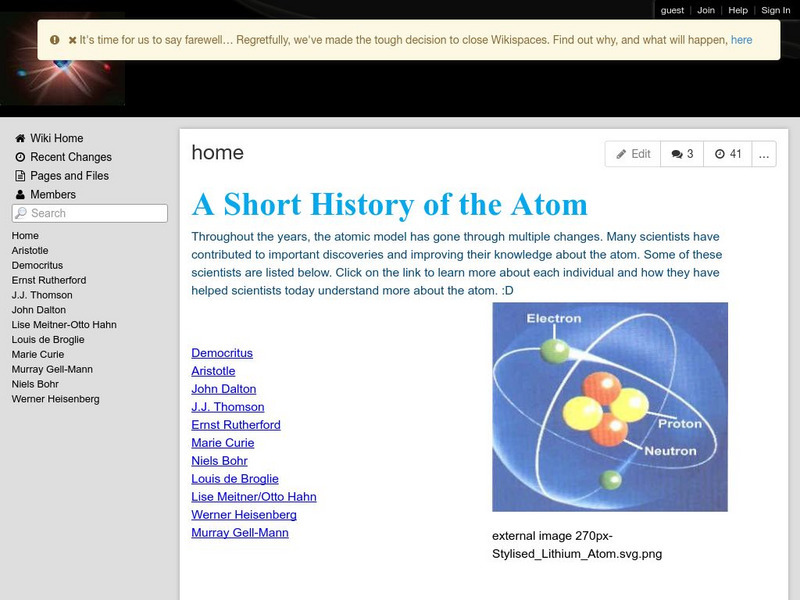Image resolution: width=800 pixels, height=600 pixels.
Task: Open Marie Curie in the sidebar page list
Action: coord(38,354)
